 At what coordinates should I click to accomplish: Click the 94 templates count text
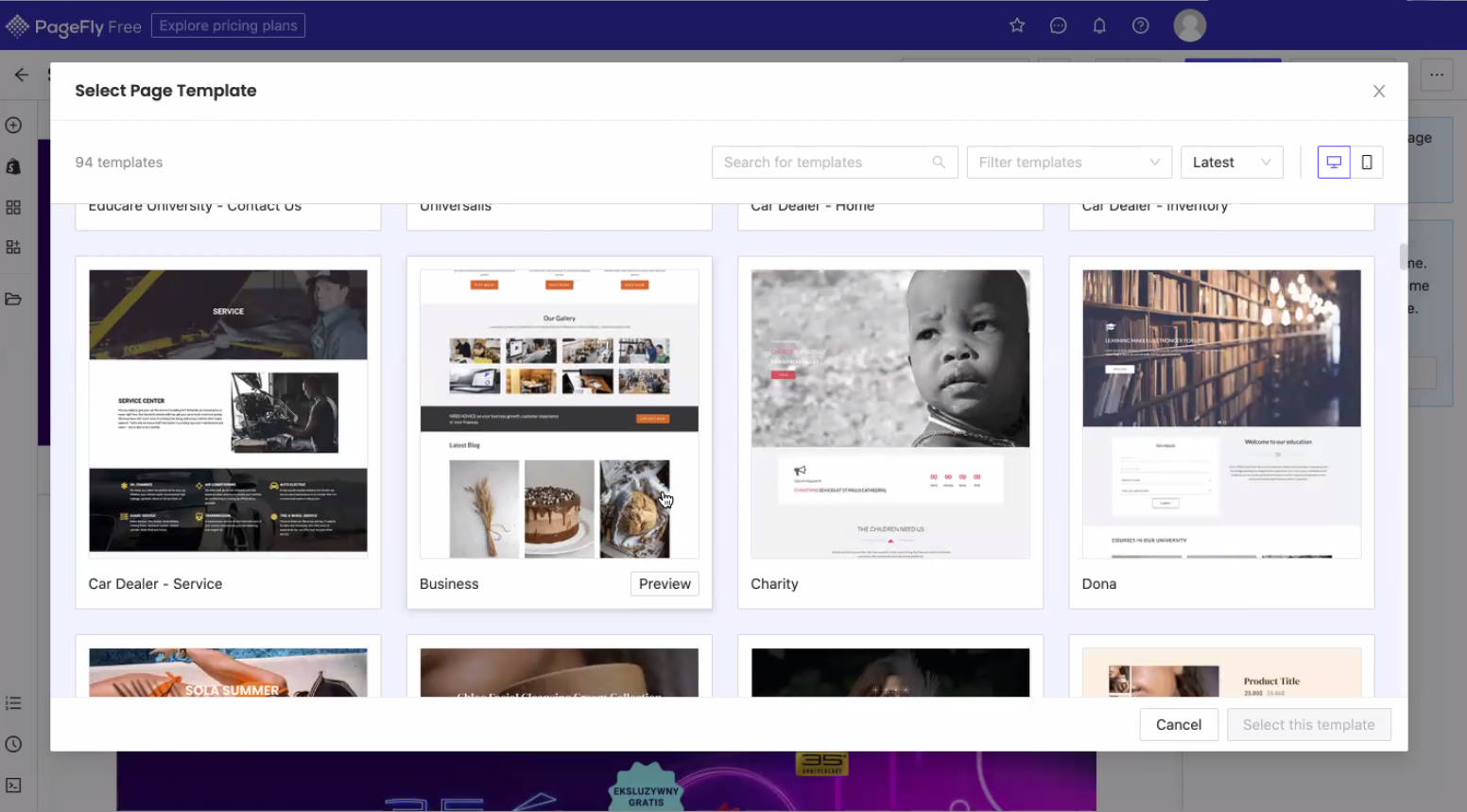click(119, 163)
